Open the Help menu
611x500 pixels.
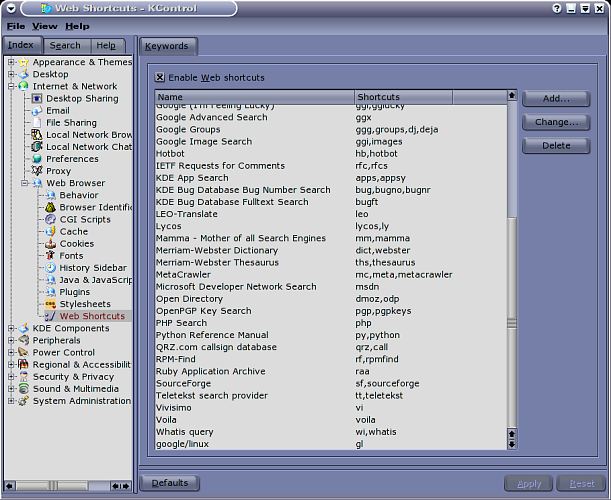pyautogui.click(x=78, y=26)
